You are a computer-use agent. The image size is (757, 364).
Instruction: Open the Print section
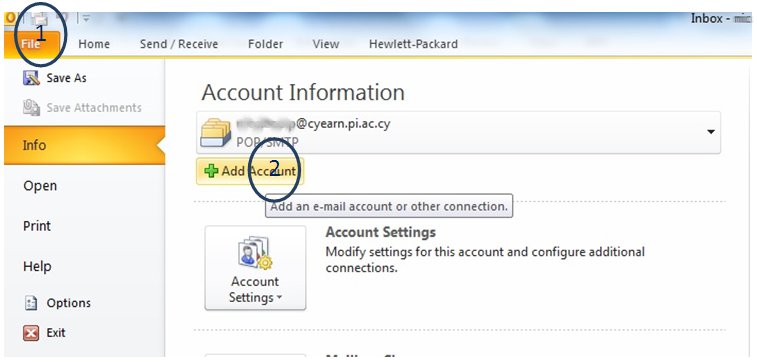pyautogui.click(x=37, y=225)
